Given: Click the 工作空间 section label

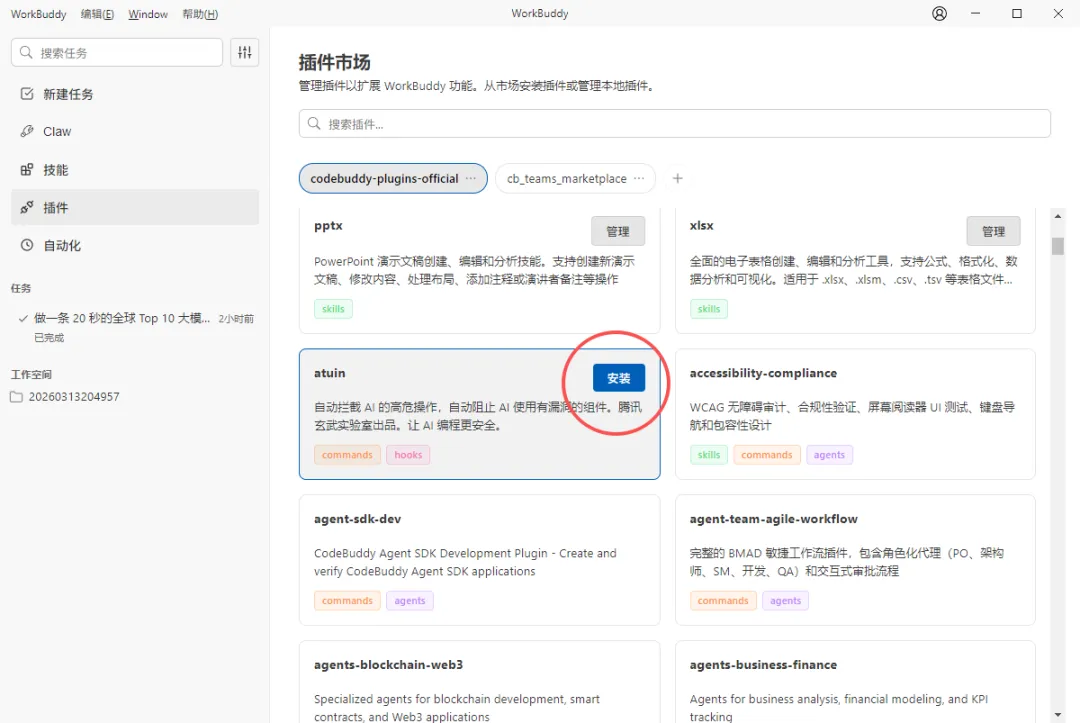Looking at the screenshot, I should pyautogui.click(x=31, y=375).
